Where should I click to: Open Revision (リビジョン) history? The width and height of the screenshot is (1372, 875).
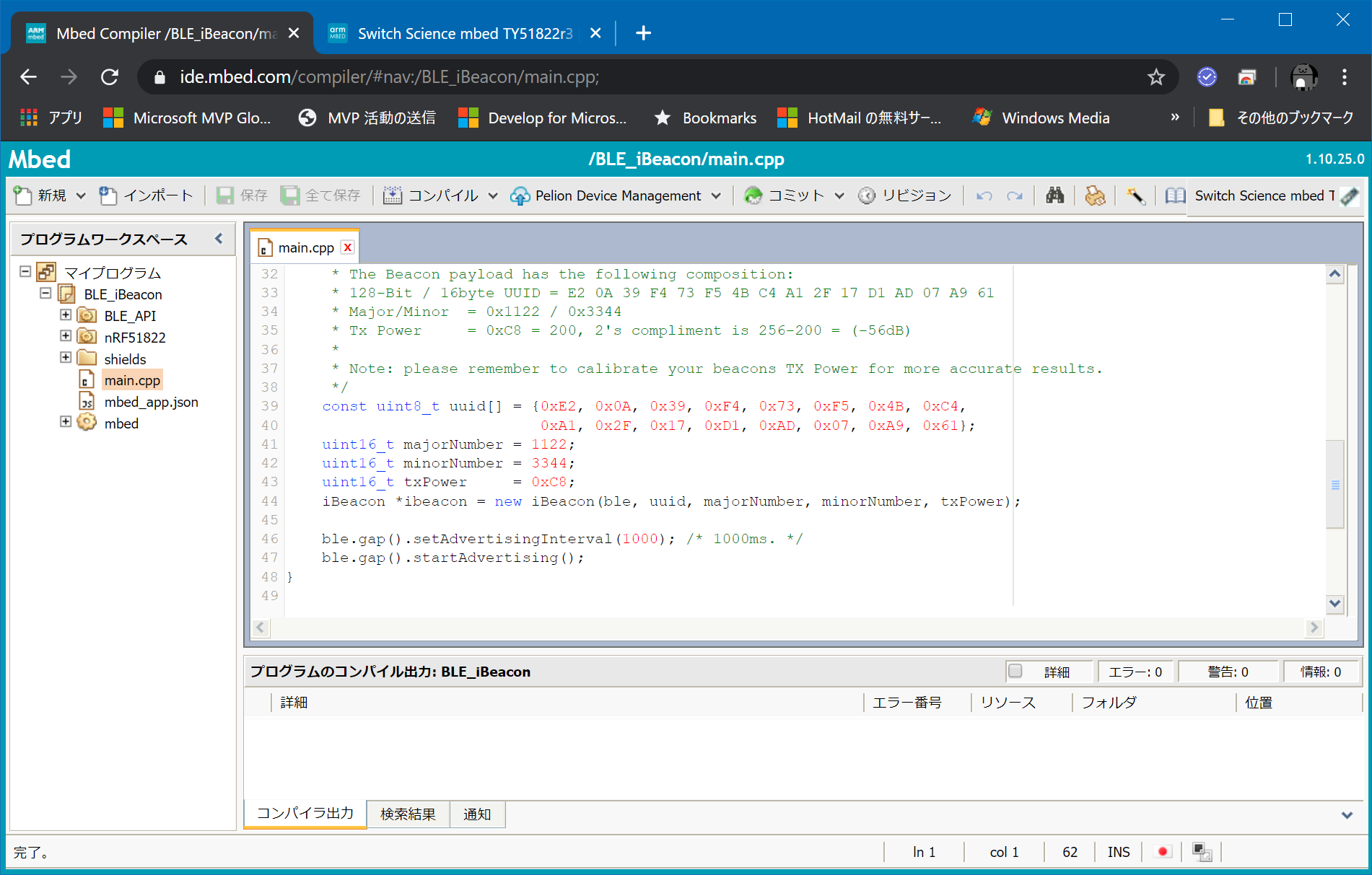click(x=905, y=195)
